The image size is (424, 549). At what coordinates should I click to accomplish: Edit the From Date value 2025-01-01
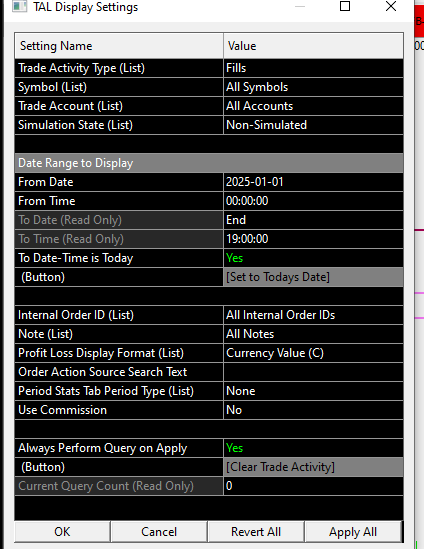click(313, 182)
